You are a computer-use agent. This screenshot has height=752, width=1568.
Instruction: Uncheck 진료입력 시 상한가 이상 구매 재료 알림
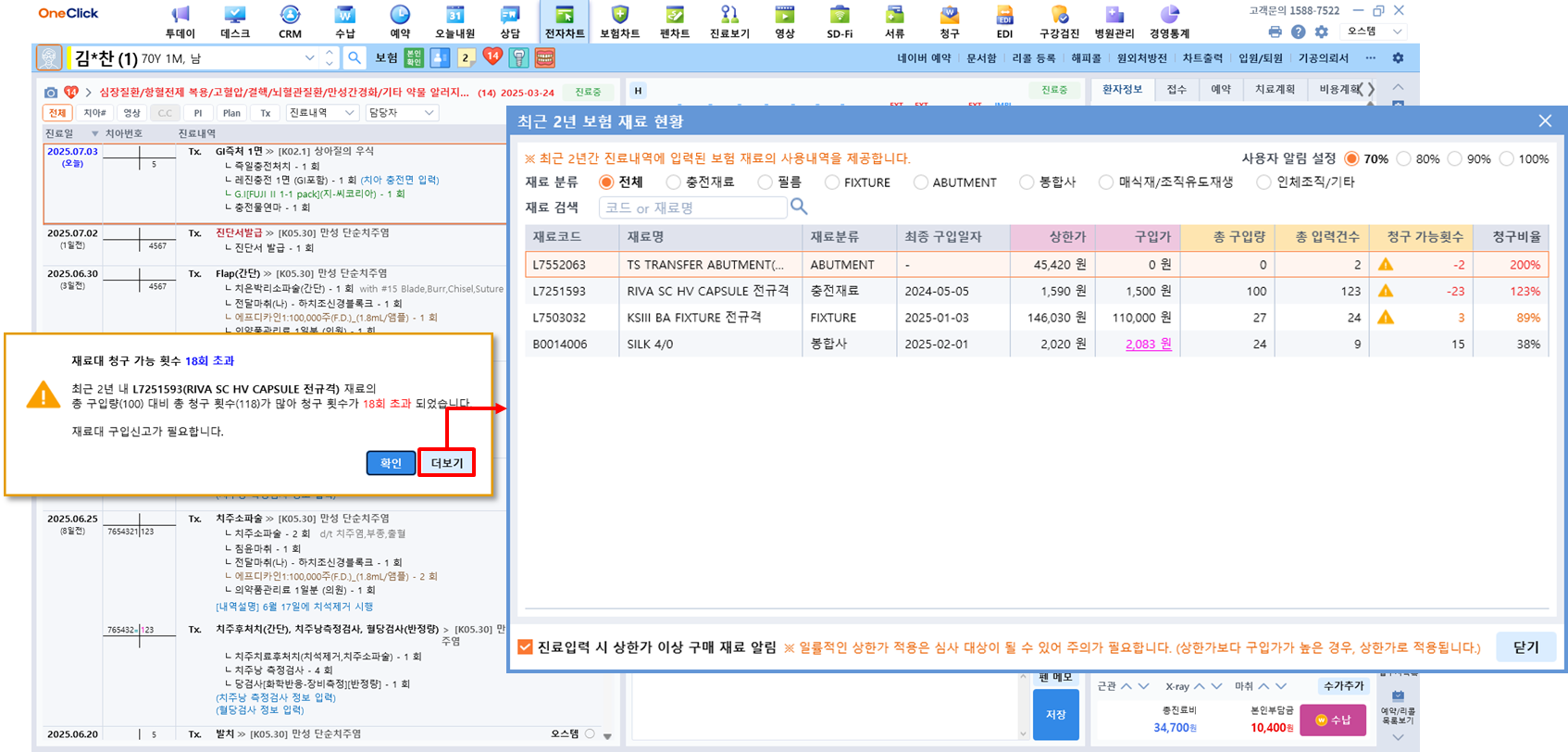(x=526, y=647)
